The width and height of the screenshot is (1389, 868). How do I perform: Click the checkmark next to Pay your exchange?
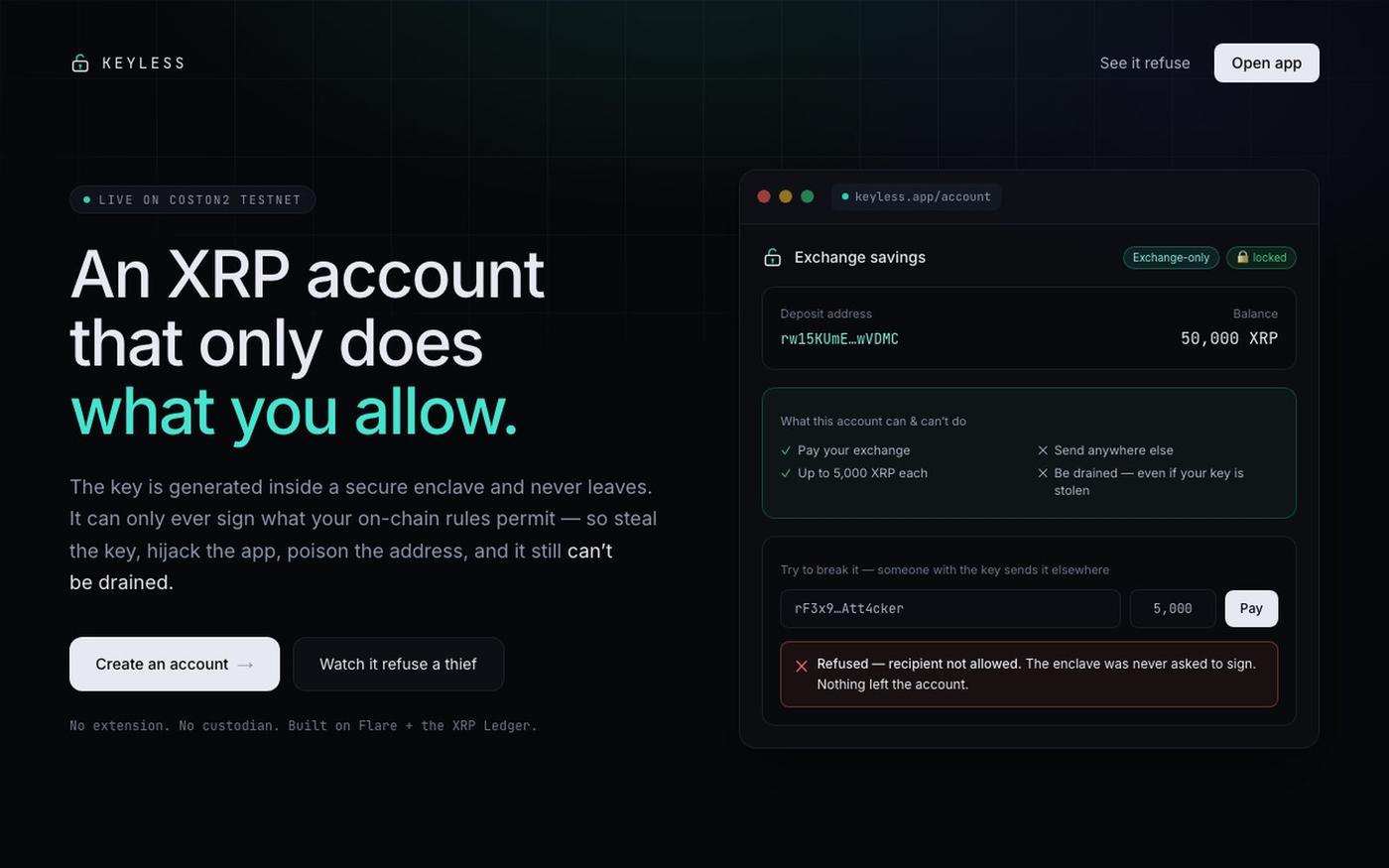pyautogui.click(x=786, y=450)
